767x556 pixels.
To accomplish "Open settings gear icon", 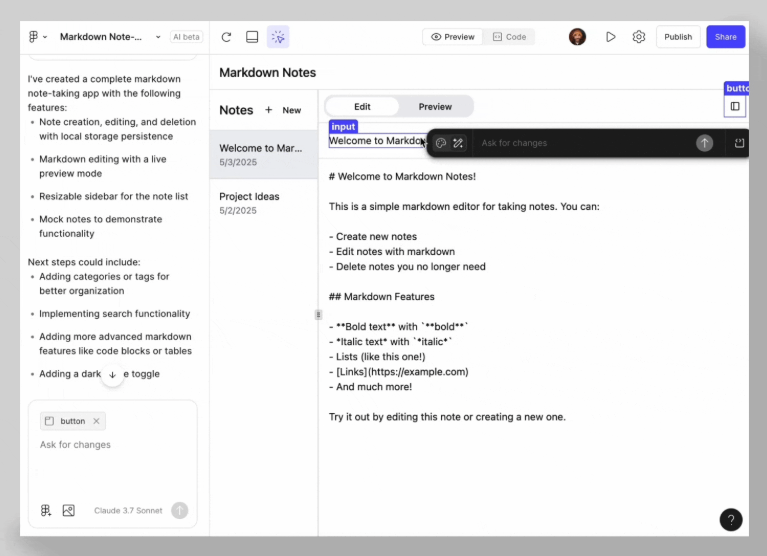I will [x=638, y=37].
